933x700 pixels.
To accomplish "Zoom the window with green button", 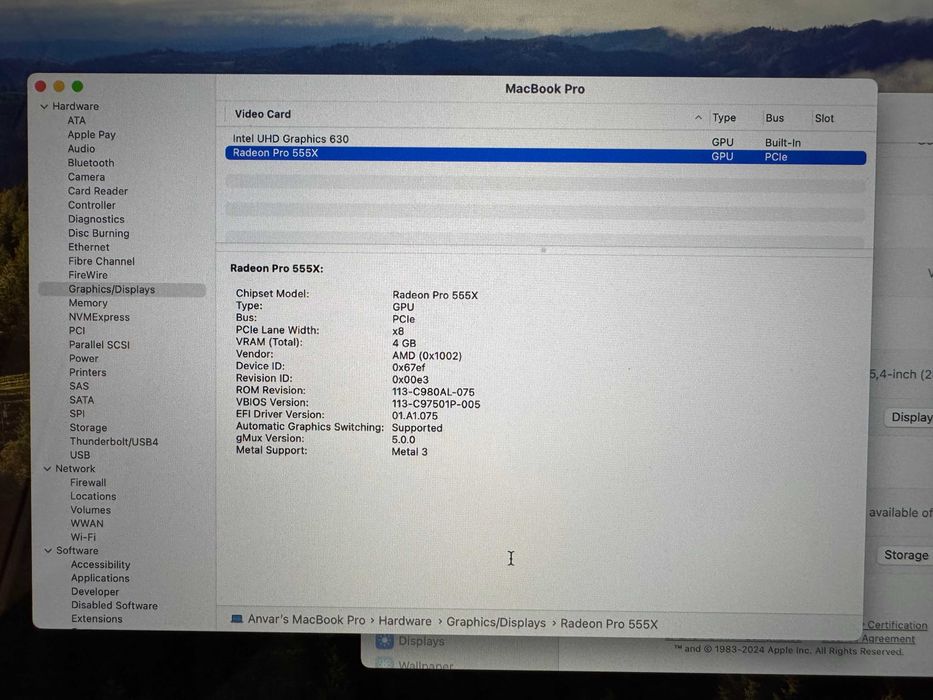I will point(77,86).
